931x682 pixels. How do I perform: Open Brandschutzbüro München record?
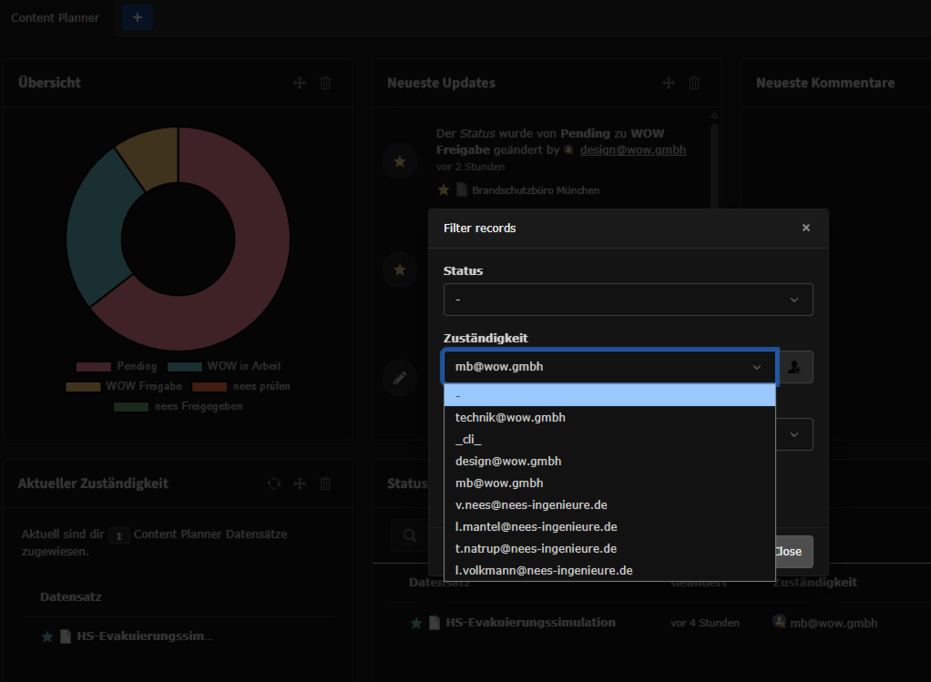click(x=536, y=191)
